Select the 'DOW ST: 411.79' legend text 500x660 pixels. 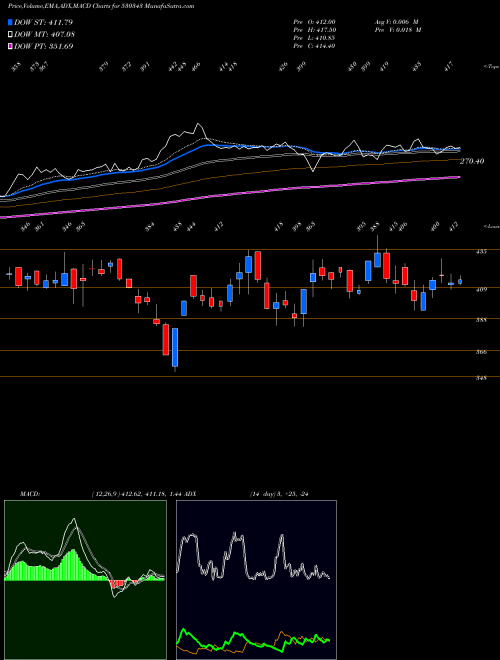tap(43, 22)
